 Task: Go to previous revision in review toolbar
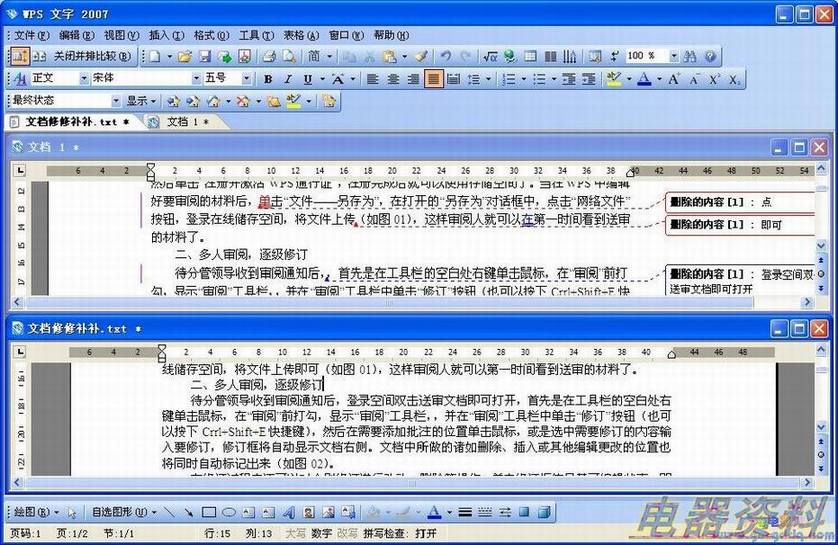pos(173,100)
